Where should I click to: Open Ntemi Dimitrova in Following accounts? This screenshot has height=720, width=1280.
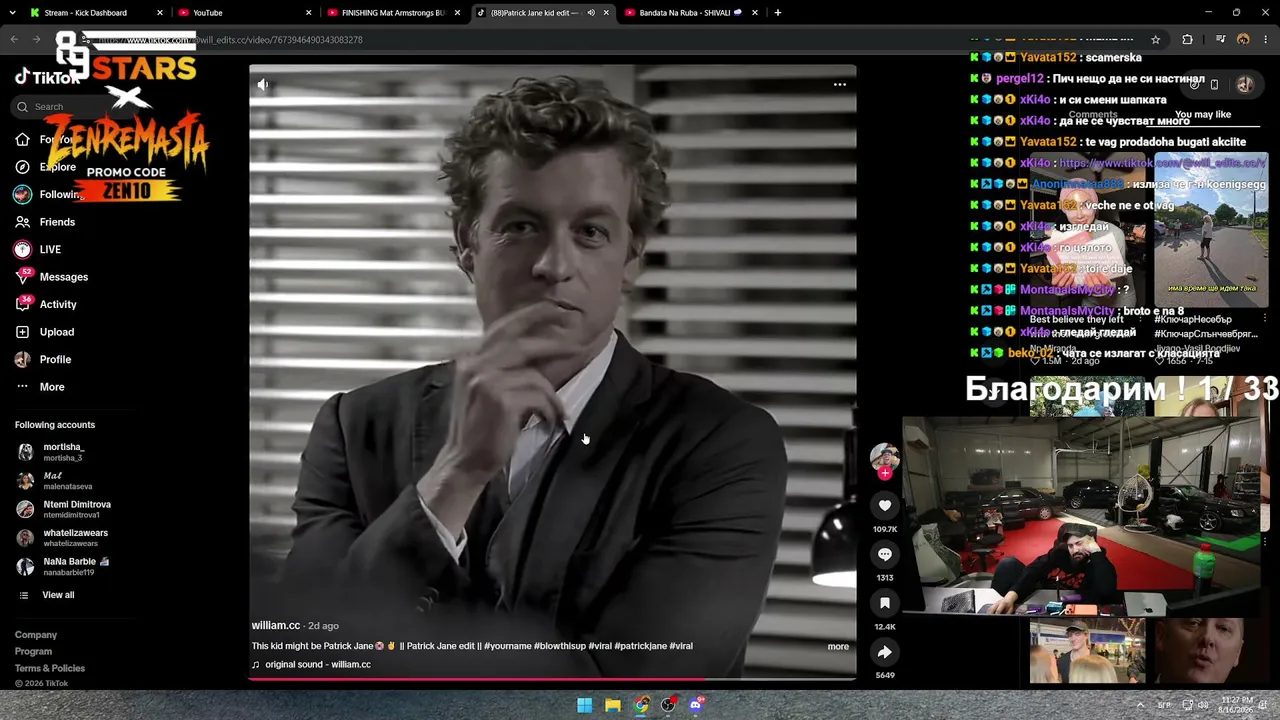tap(77, 509)
